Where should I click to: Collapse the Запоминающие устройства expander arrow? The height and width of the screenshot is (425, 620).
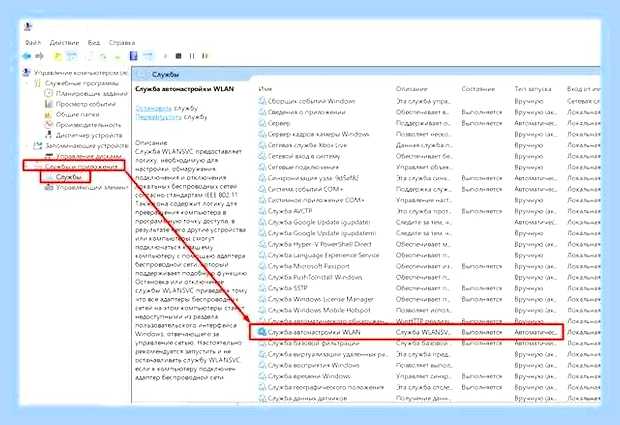pos(28,146)
